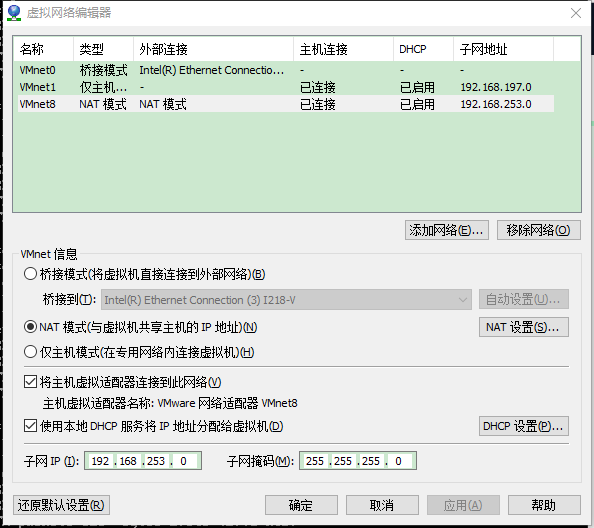Screen dimensions: 594x528
Task: Click the Intel(R) Ethernet Connectio... cell
Action: pyautogui.click(x=212, y=70)
